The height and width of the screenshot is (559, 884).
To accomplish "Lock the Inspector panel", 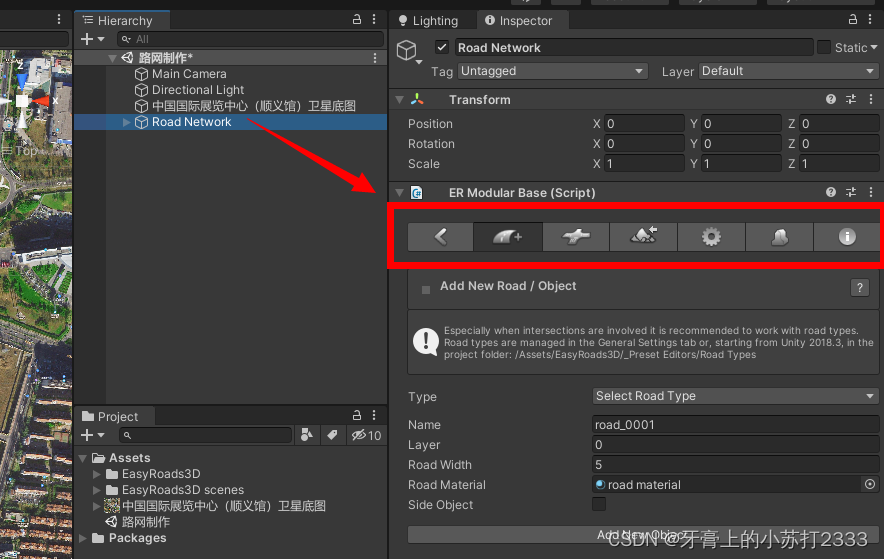I will click(x=853, y=20).
